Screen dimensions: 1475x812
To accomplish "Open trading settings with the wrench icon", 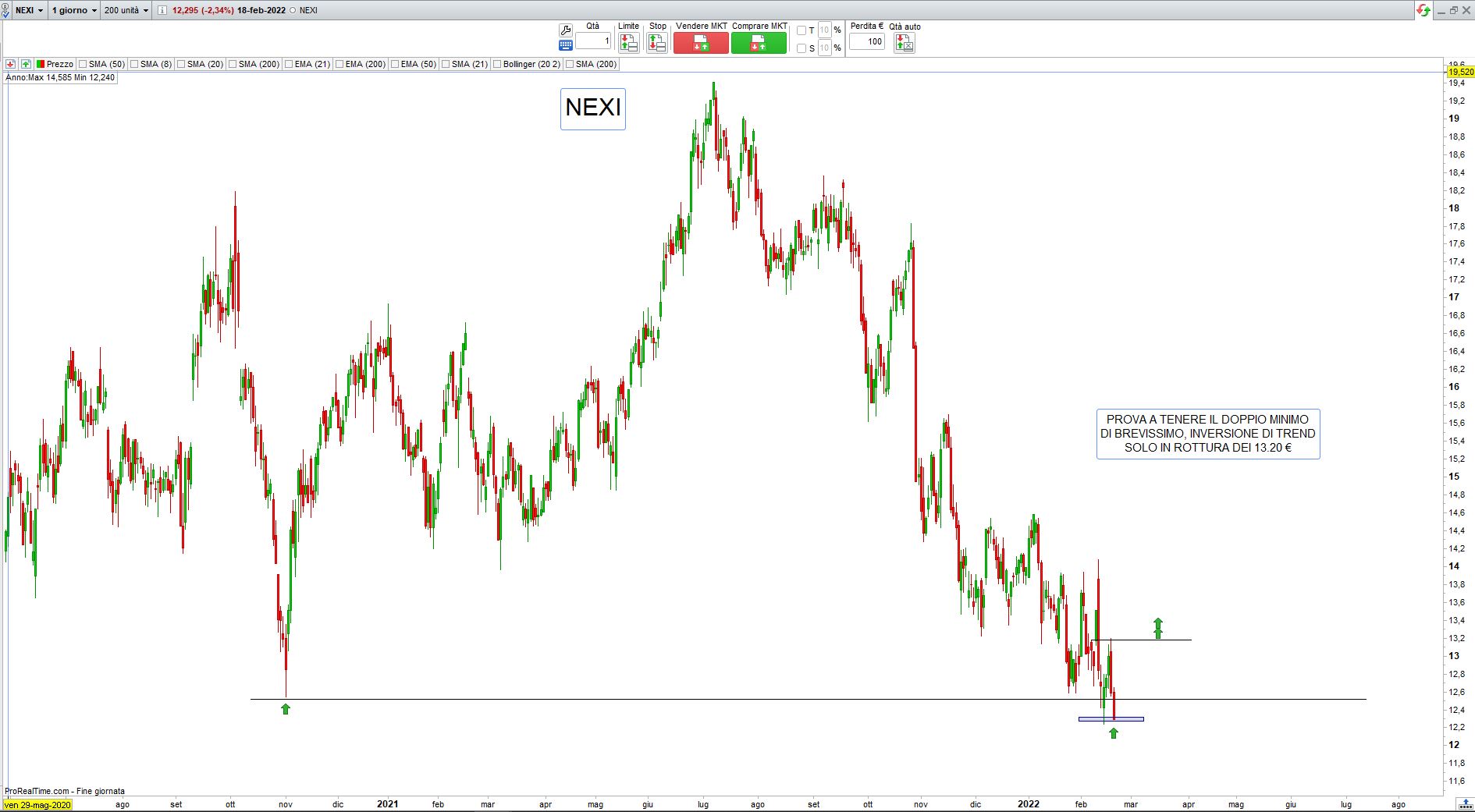I will tap(566, 30).
